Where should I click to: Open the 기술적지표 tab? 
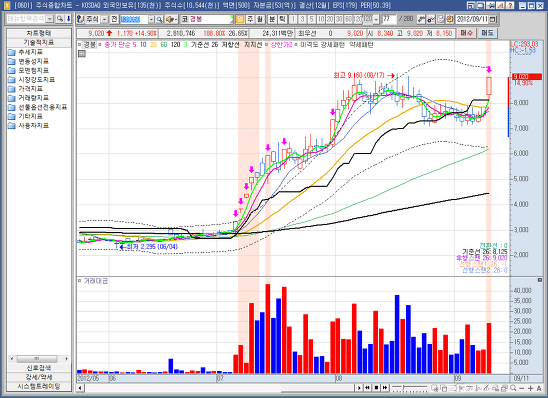[x=39, y=42]
